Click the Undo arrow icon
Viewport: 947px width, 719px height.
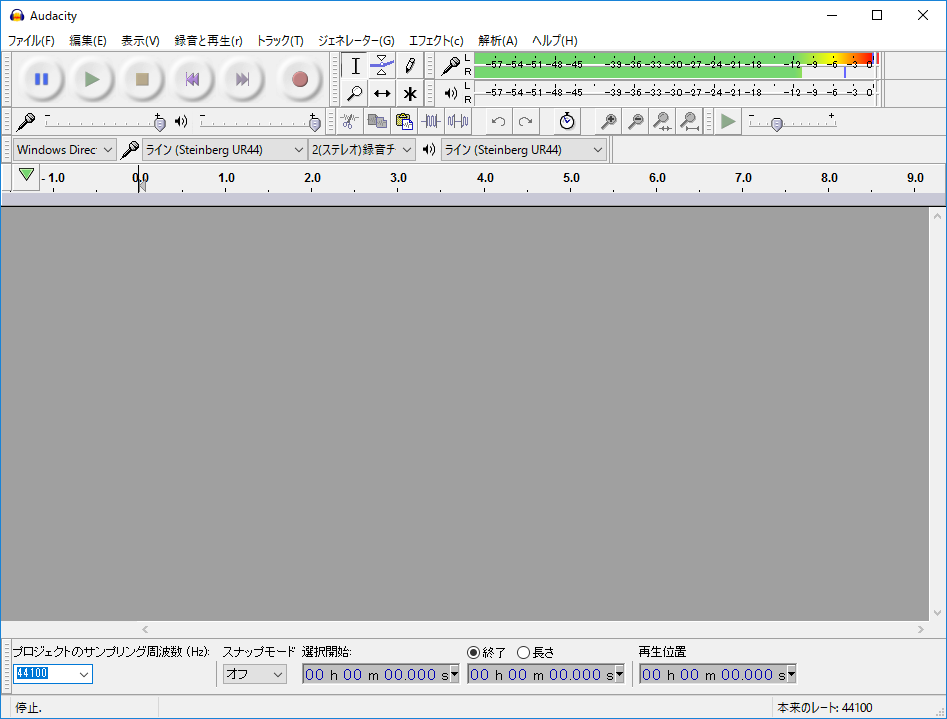point(497,121)
